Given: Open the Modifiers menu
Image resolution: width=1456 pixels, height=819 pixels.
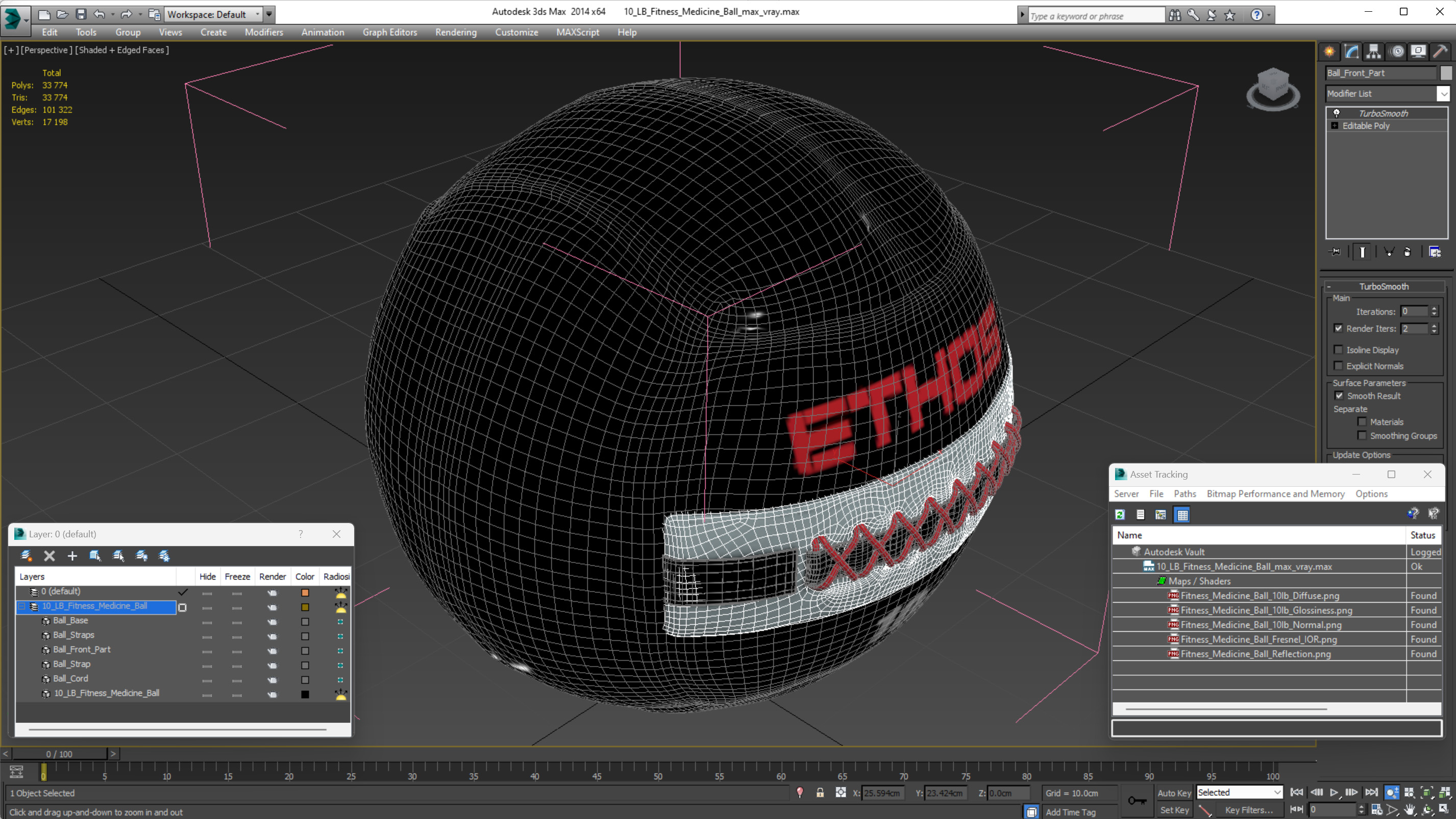Looking at the screenshot, I should pyautogui.click(x=264, y=32).
